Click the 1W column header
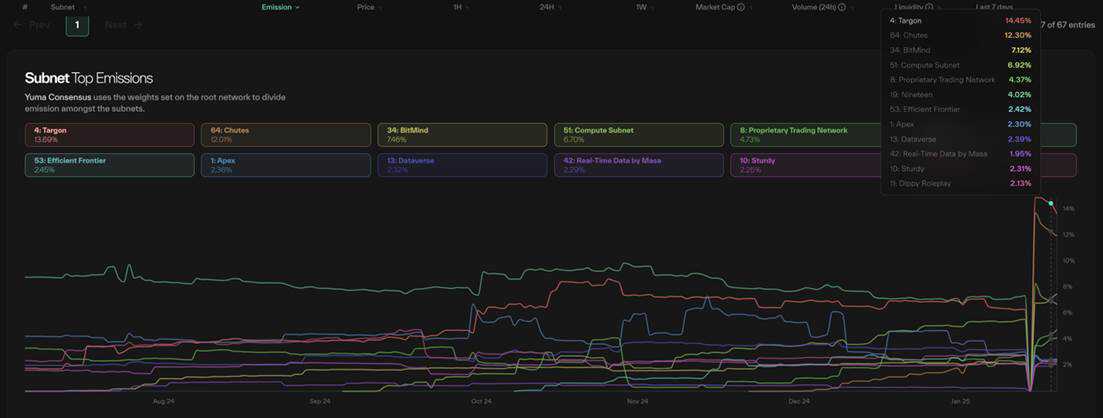 [641, 7]
